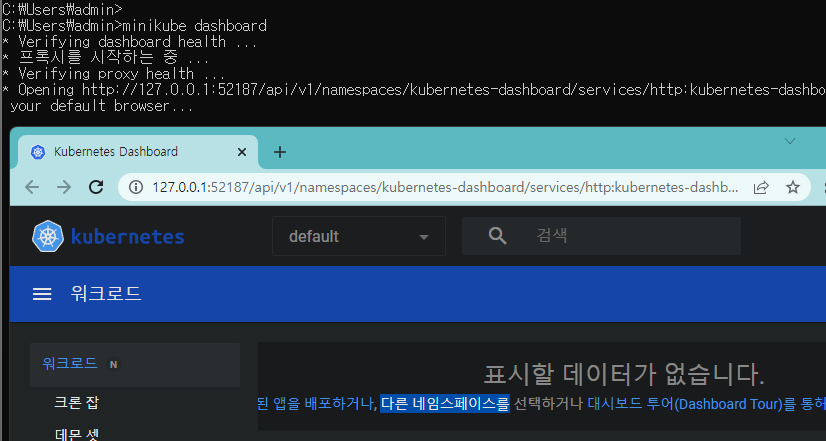826x441 pixels.
Task: Click the Kubernetes helm logo icon
Action: (48, 236)
